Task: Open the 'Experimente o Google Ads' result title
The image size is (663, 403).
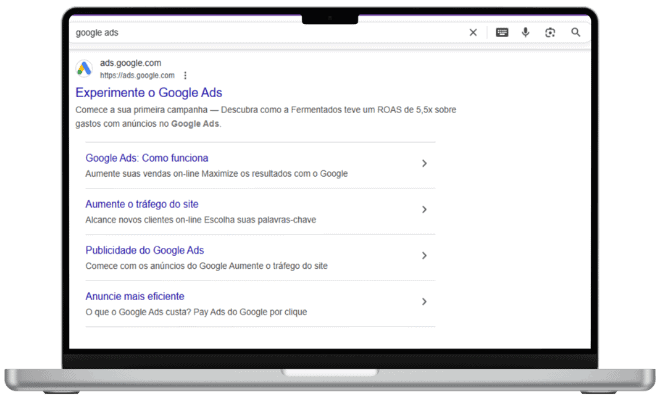Action: [149, 93]
